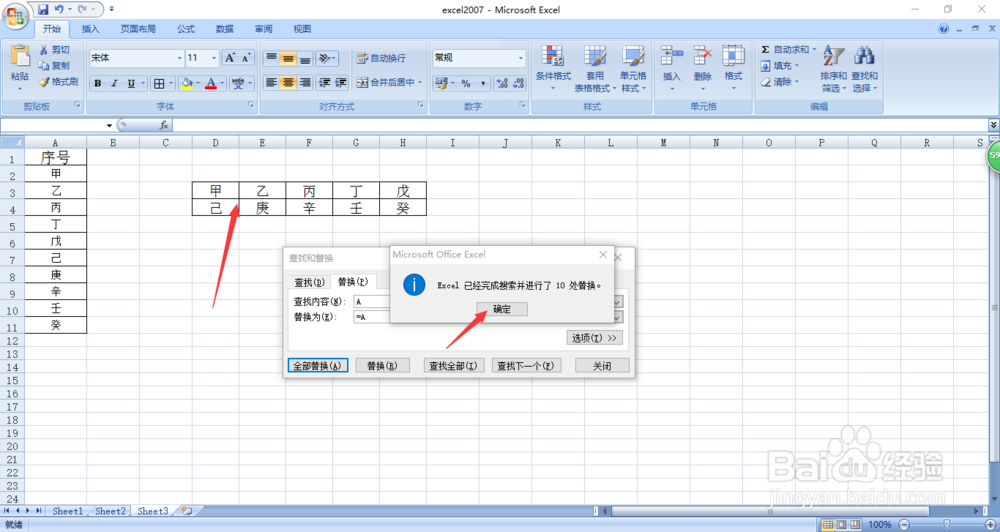Expand font size 11 dropdown
1000x532 pixels.
click(x=214, y=58)
